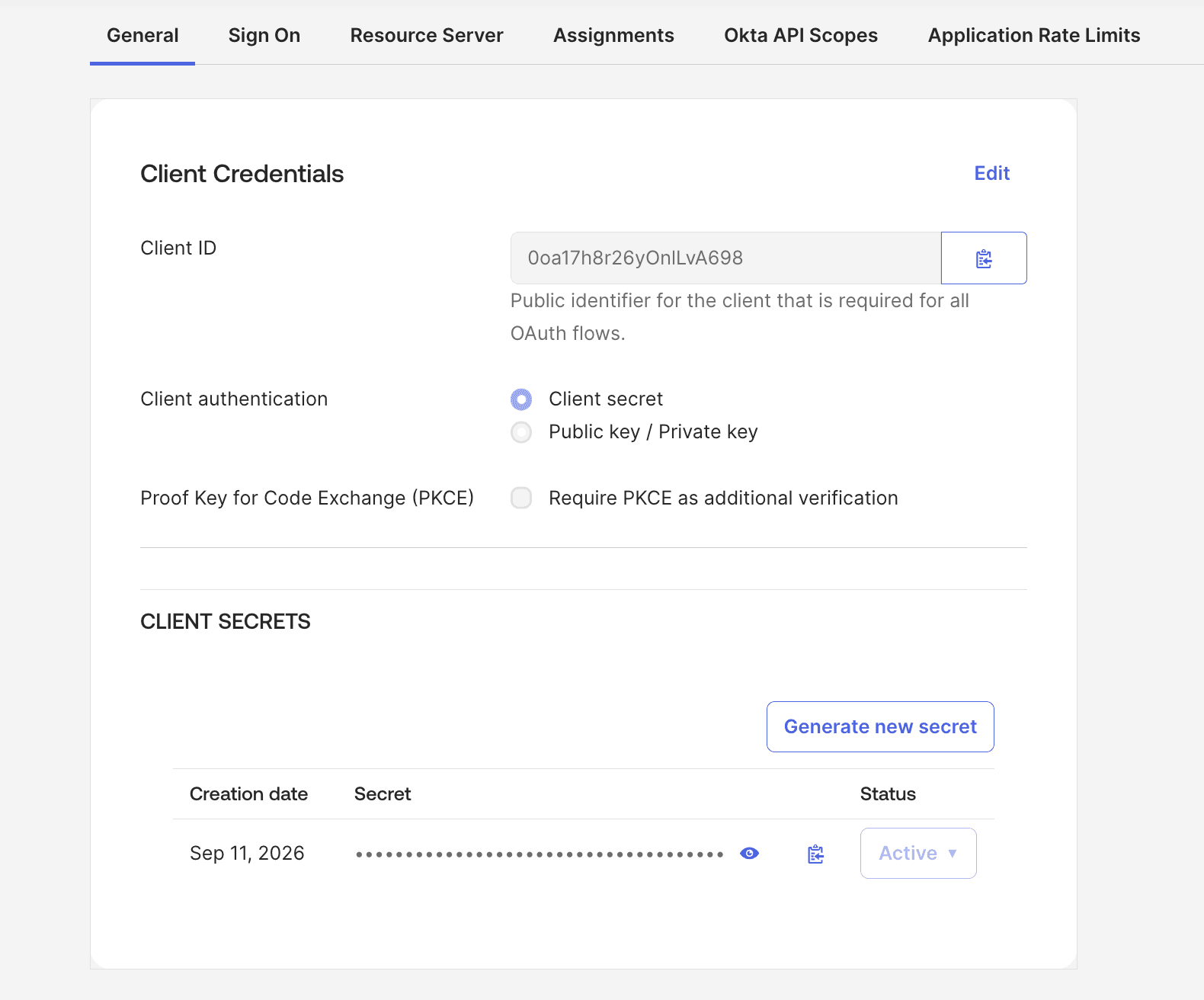Viewport: 1204px width, 1000px height.
Task: Copy the client secret to clipboard
Action: pyautogui.click(x=815, y=854)
